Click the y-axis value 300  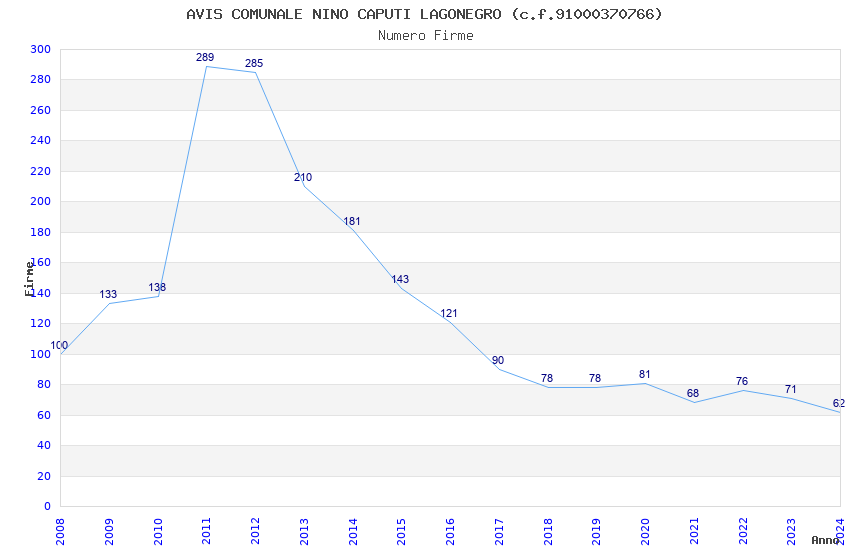40,49
